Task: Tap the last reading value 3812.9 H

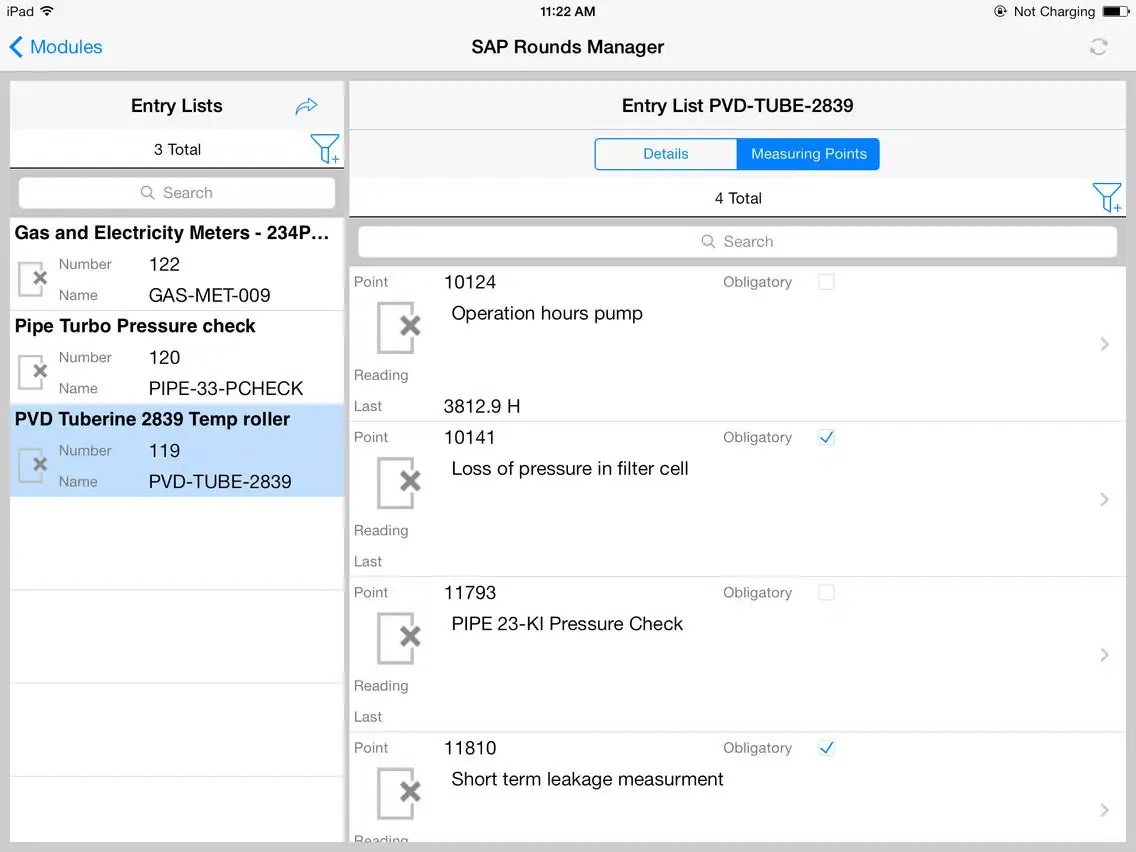Action: [482, 406]
